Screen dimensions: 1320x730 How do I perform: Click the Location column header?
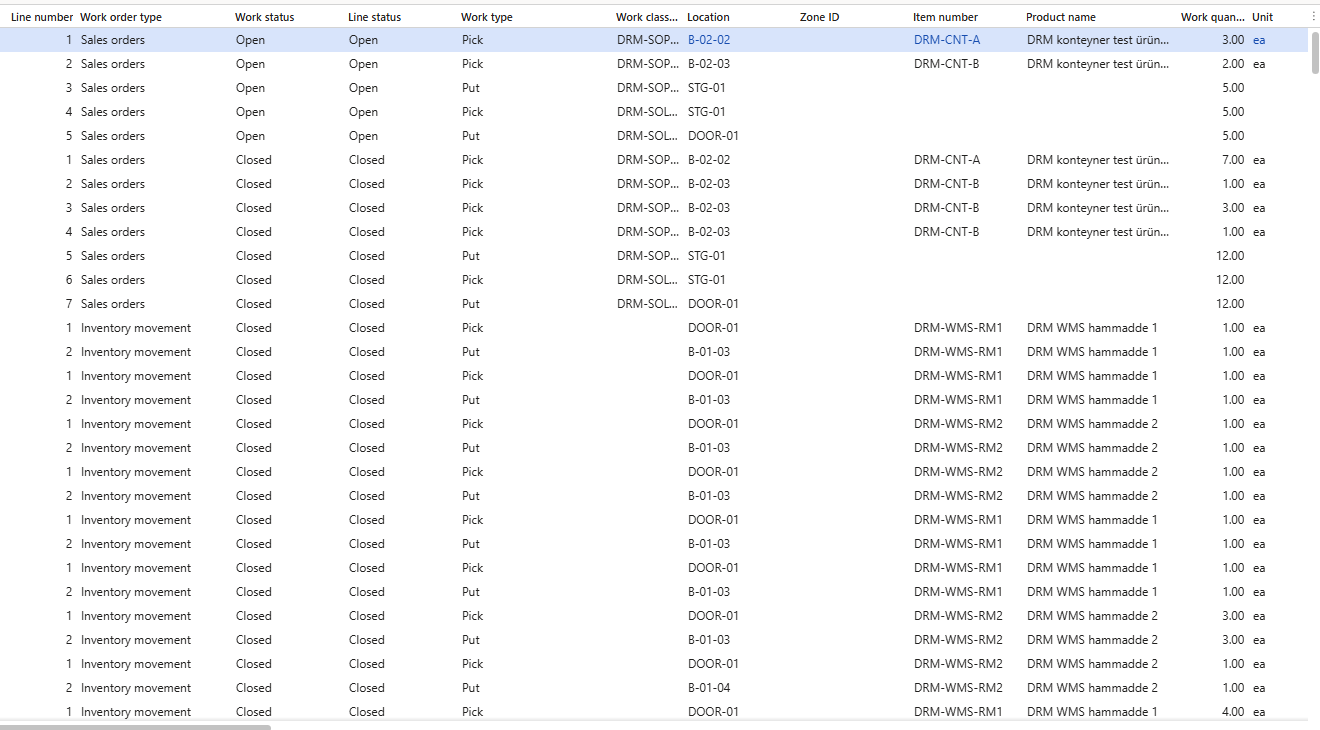tap(708, 17)
